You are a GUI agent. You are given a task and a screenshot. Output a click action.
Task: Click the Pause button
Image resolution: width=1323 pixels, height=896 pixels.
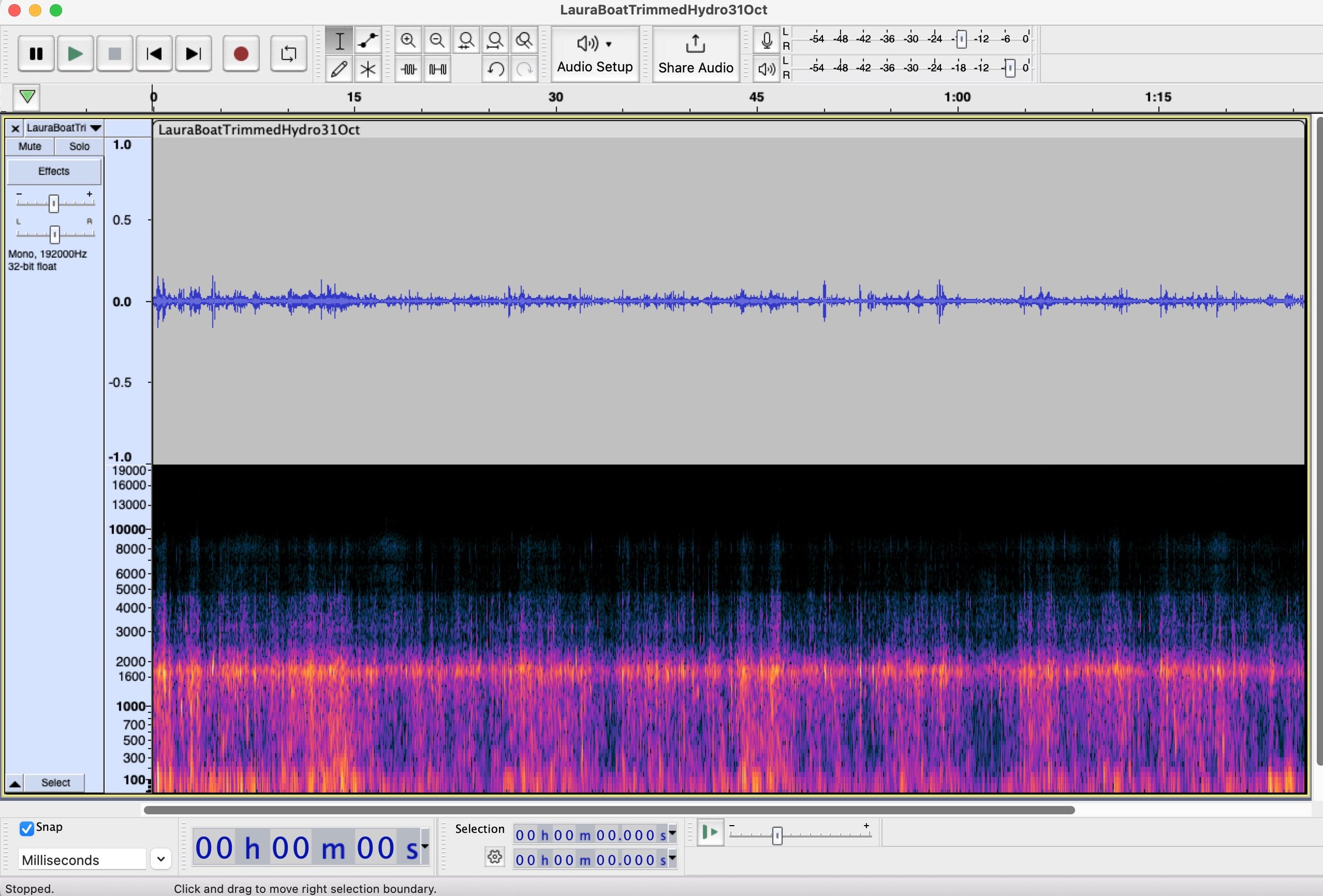tap(36, 53)
